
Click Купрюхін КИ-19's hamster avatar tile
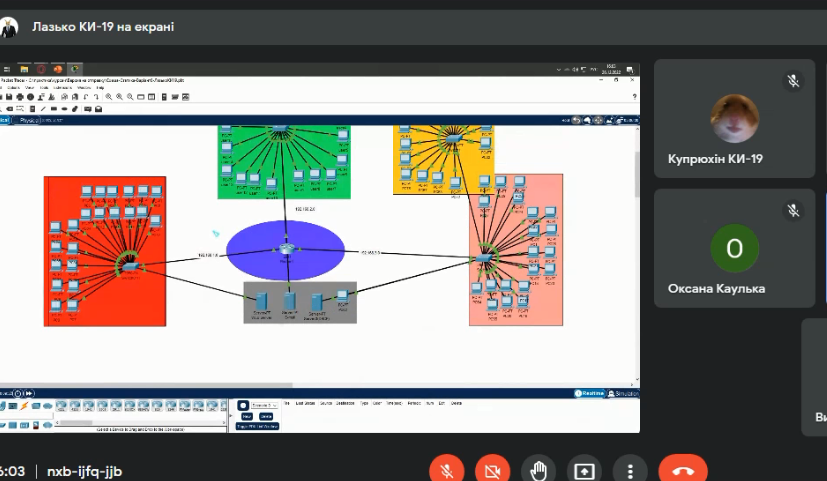click(x=734, y=119)
